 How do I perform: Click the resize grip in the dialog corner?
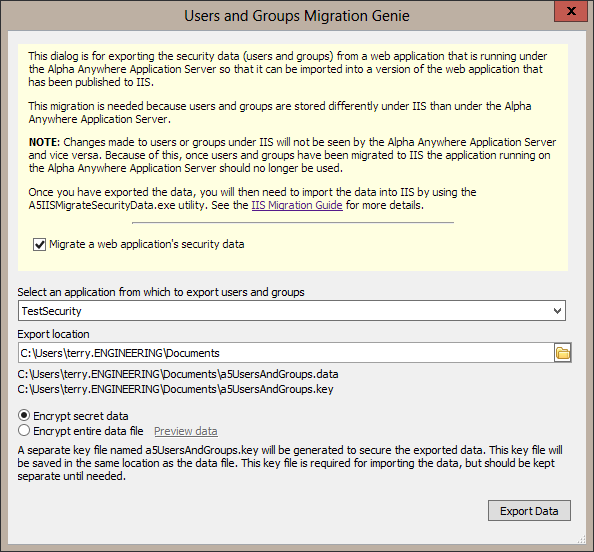click(x=581, y=540)
